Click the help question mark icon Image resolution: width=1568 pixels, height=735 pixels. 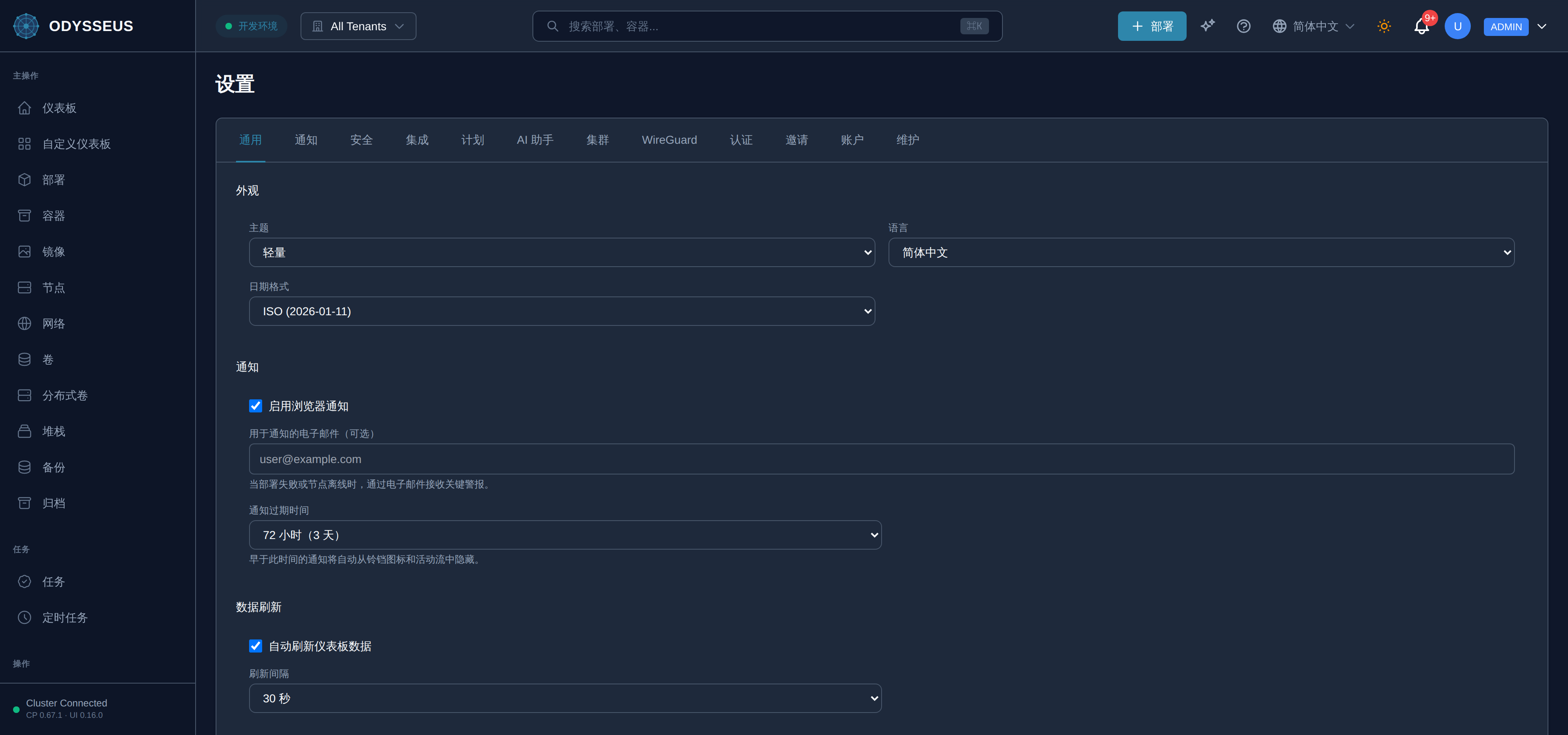[x=1243, y=26]
